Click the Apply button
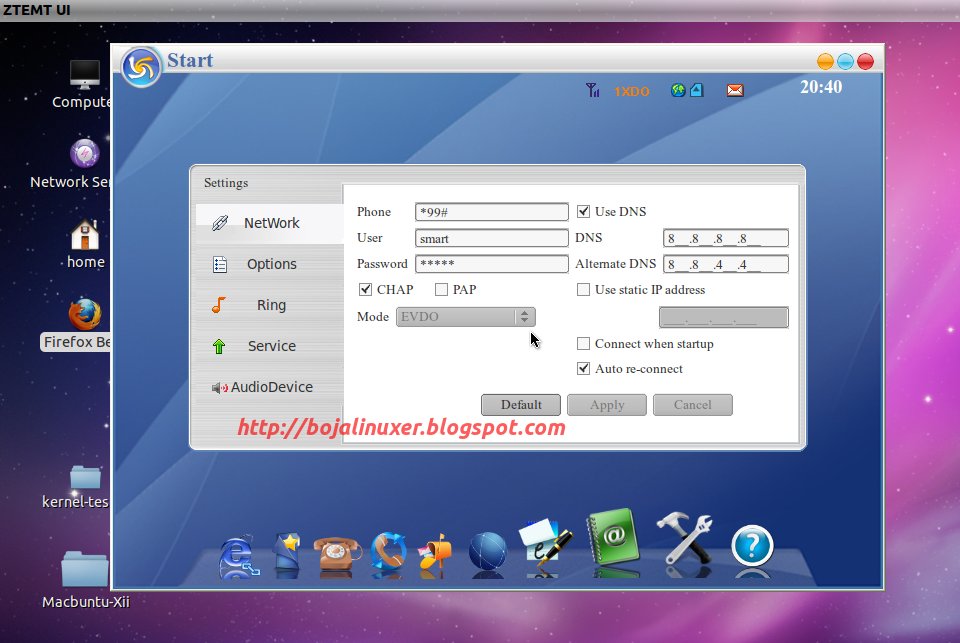The width and height of the screenshot is (960, 643). (x=606, y=404)
